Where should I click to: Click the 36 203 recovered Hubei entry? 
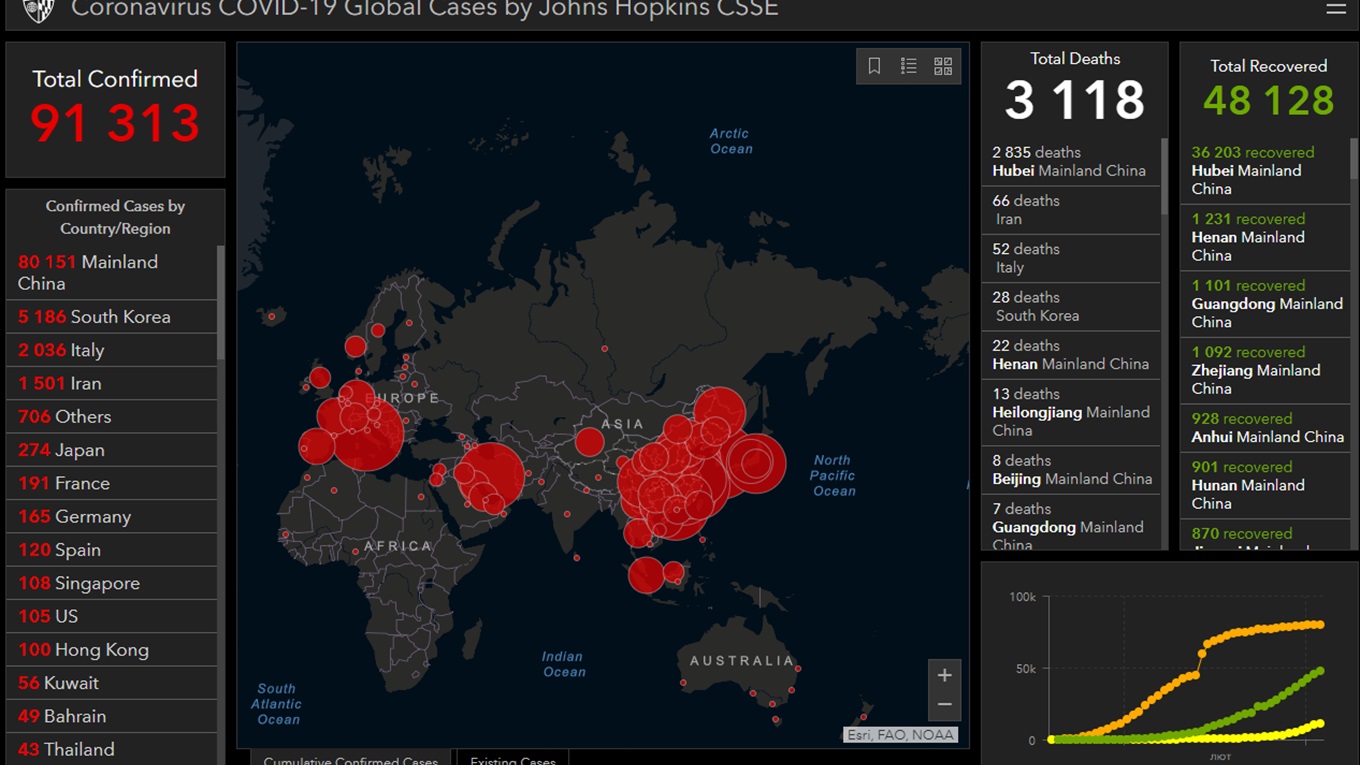pyautogui.click(x=1266, y=171)
